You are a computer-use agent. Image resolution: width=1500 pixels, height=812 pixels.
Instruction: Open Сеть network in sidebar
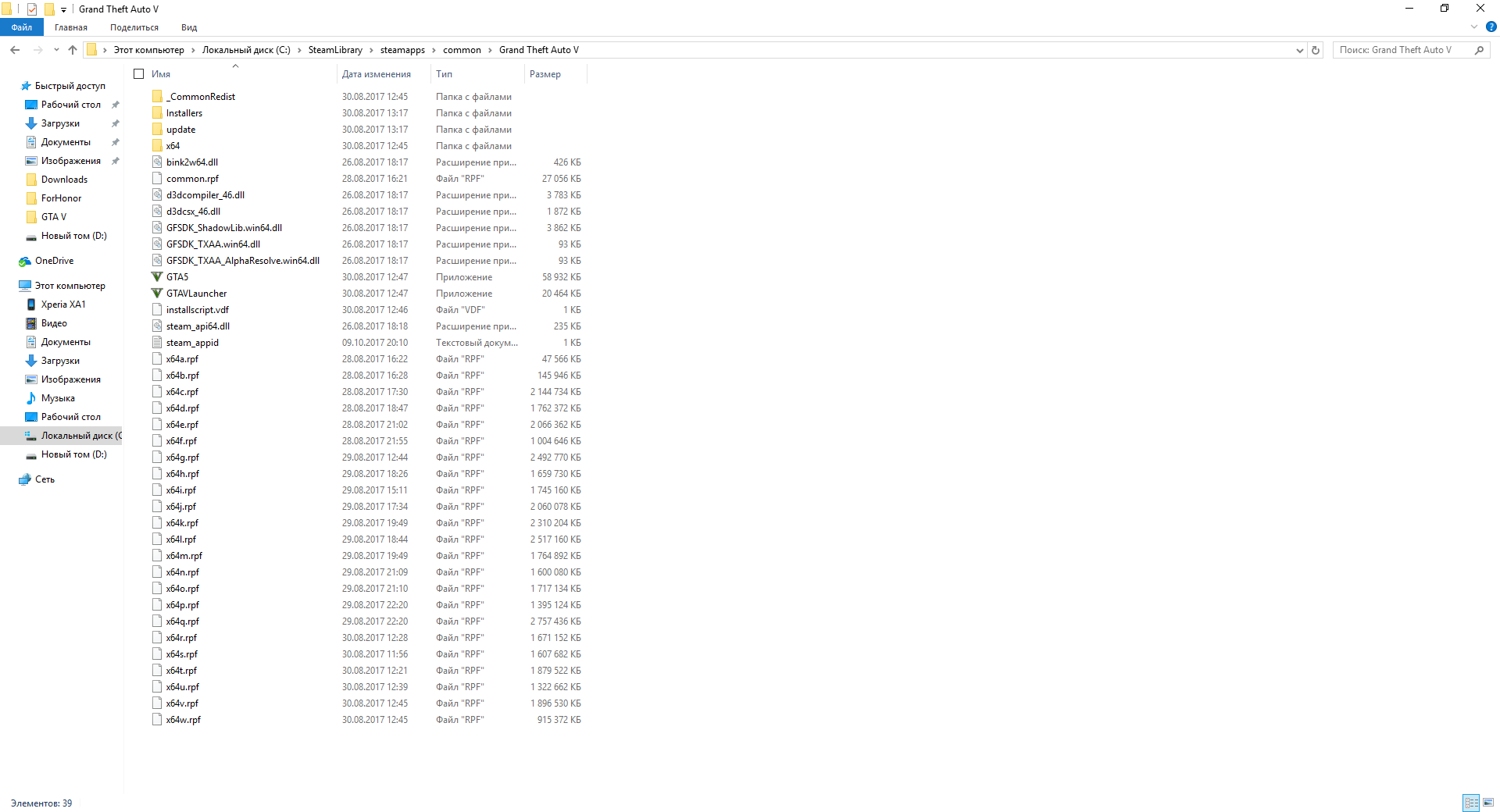[x=45, y=479]
